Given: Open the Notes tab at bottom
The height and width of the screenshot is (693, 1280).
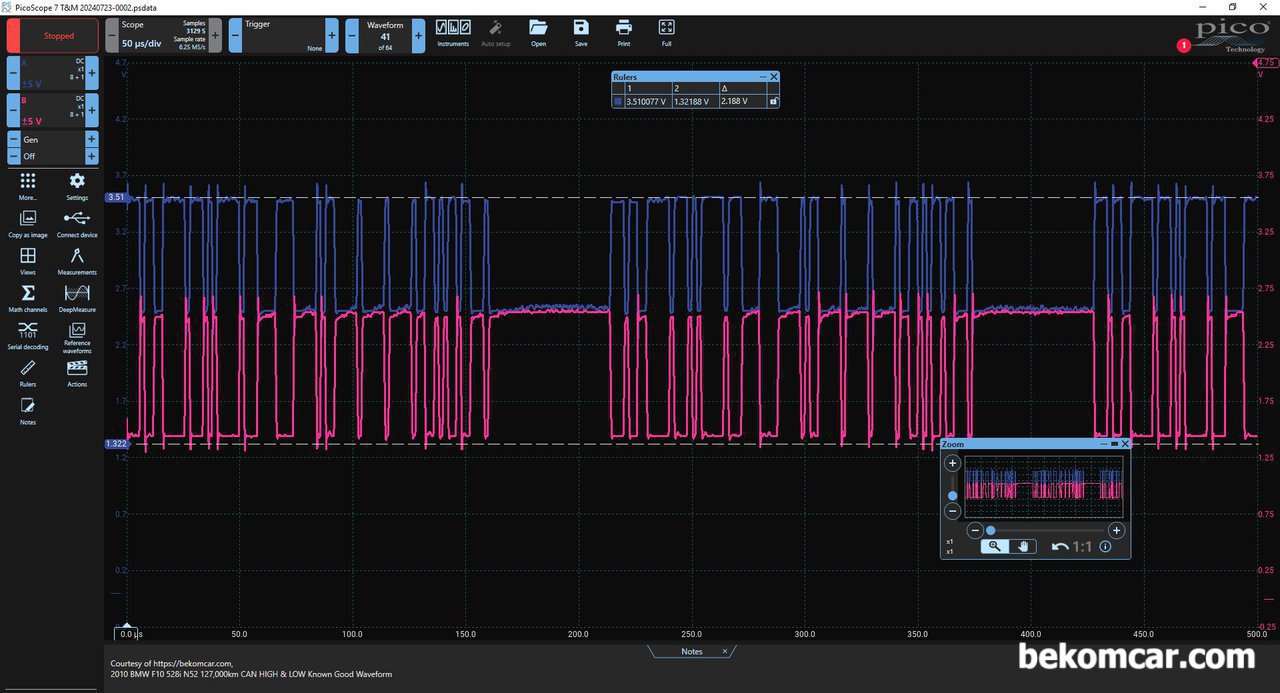Looking at the screenshot, I should pos(692,651).
